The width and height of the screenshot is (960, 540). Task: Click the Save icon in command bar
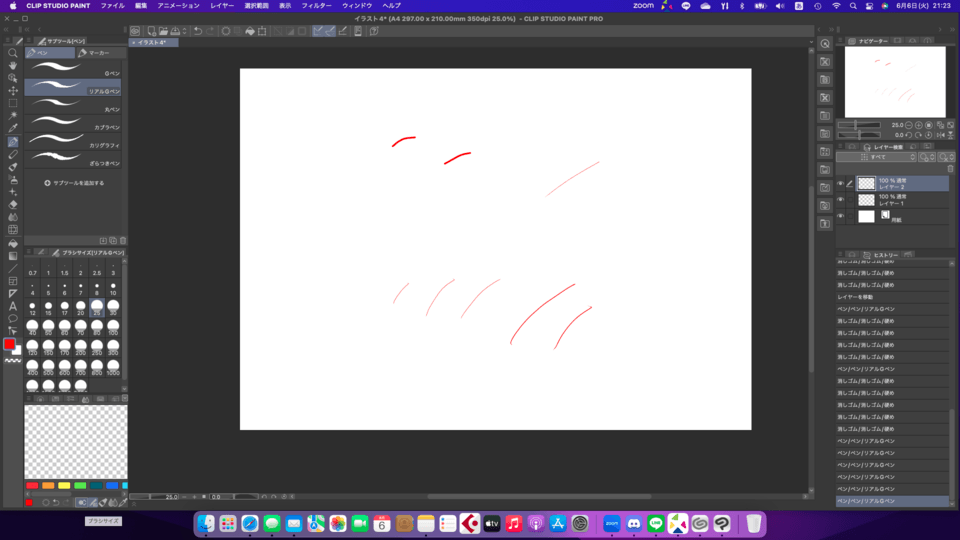pyautogui.click(x=175, y=31)
